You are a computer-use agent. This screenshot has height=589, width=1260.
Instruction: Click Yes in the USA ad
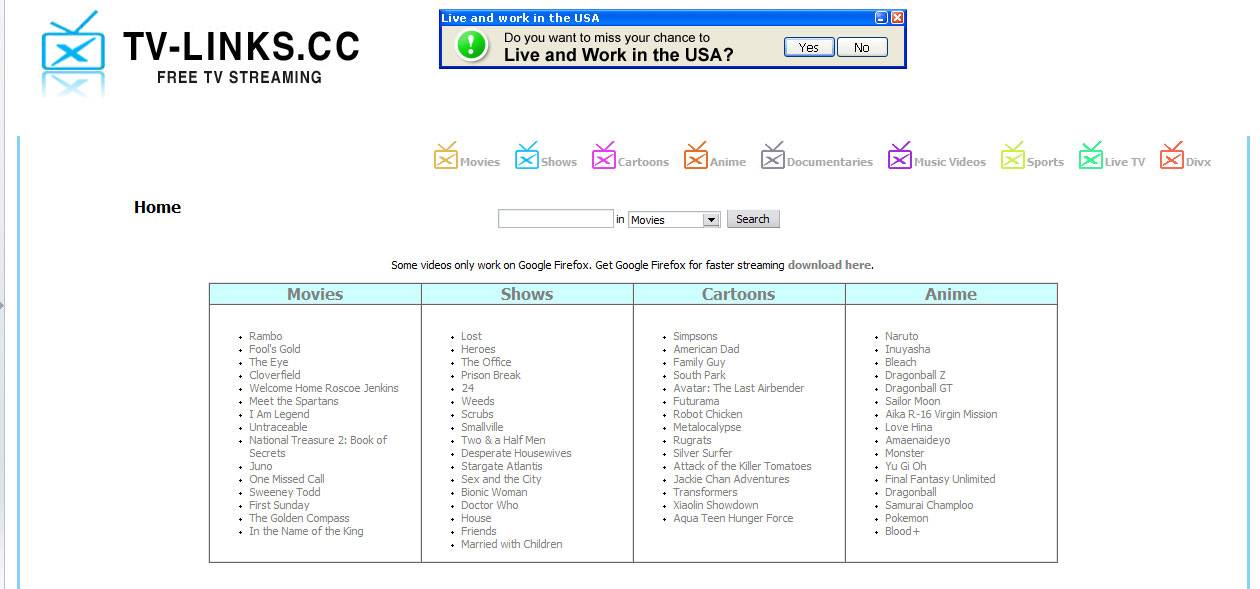pos(809,47)
